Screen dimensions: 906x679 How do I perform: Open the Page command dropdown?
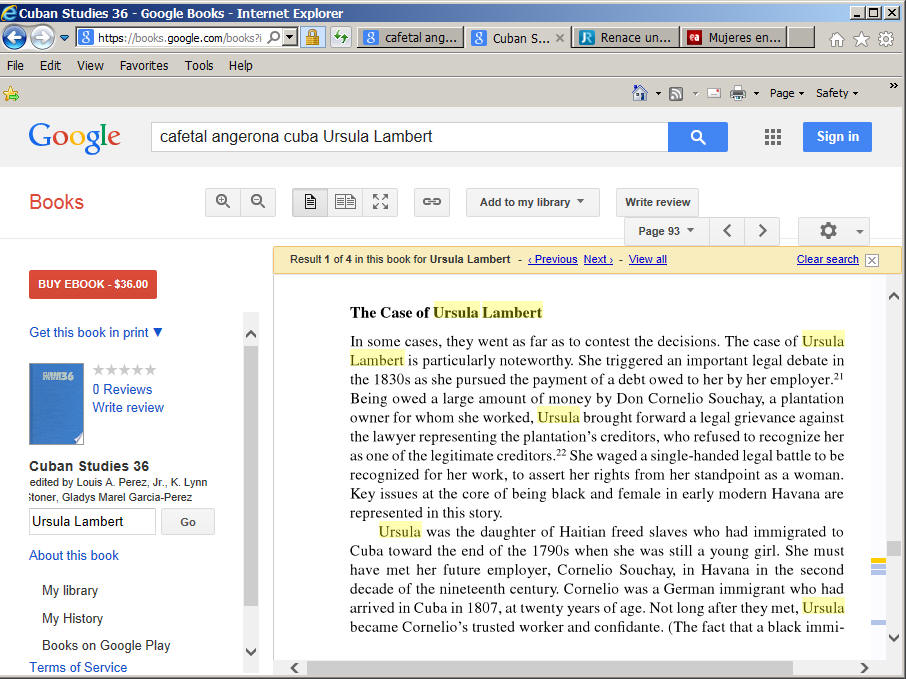[786, 93]
